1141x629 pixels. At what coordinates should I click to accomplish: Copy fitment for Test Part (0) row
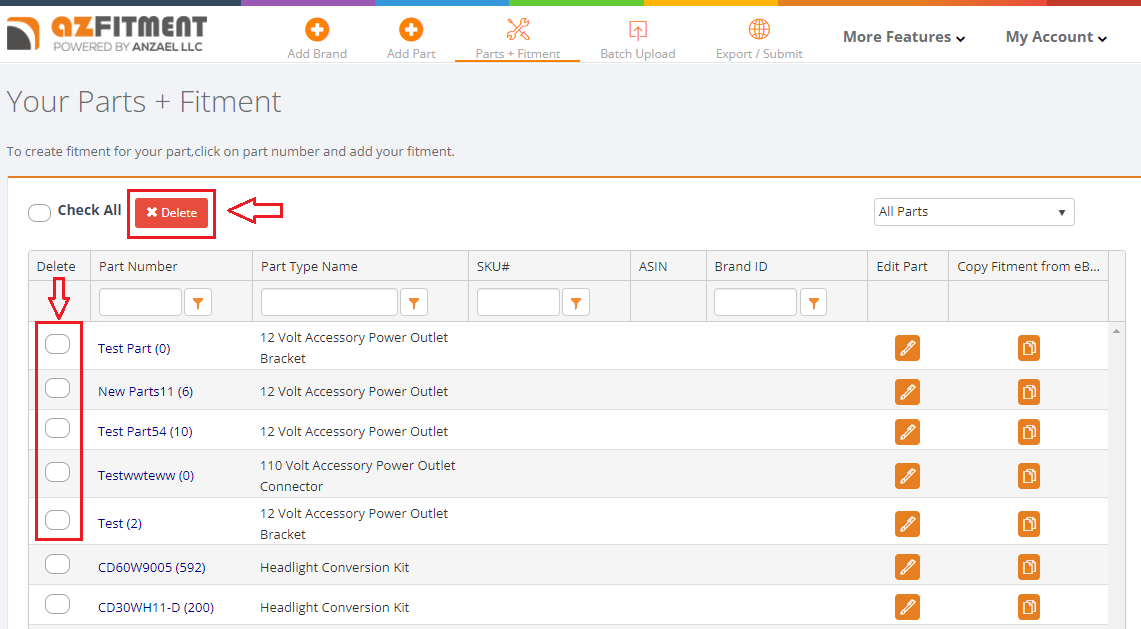[1029, 348]
